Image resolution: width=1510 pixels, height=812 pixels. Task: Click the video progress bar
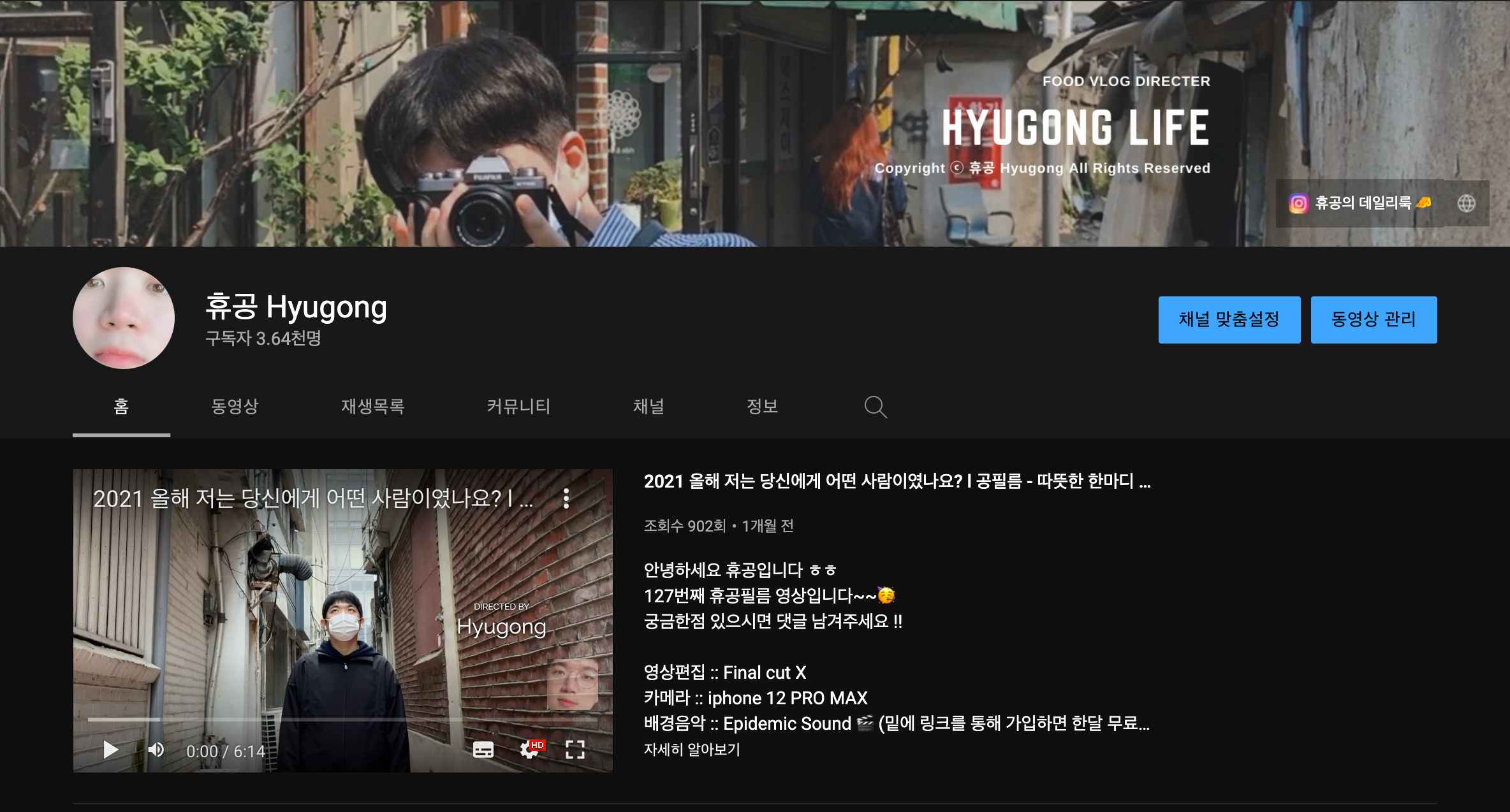tap(343, 720)
